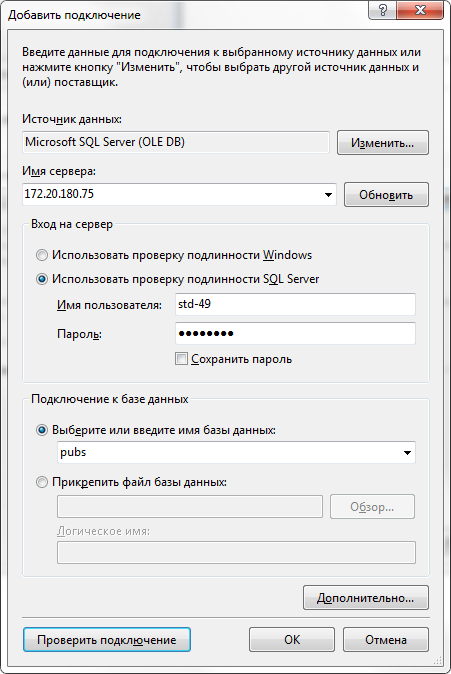Click Проверить подключение button
The width and height of the screenshot is (451, 674).
pos(107,640)
